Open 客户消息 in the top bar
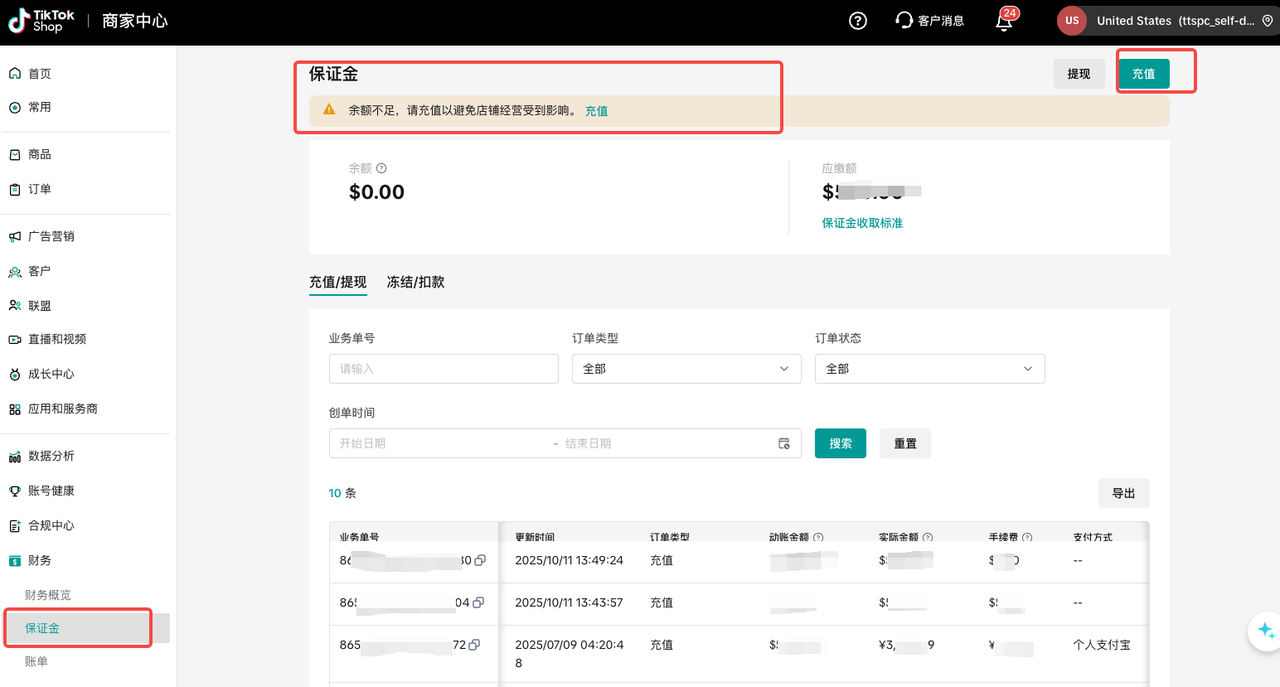1280x687 pixels. (930, 20)
